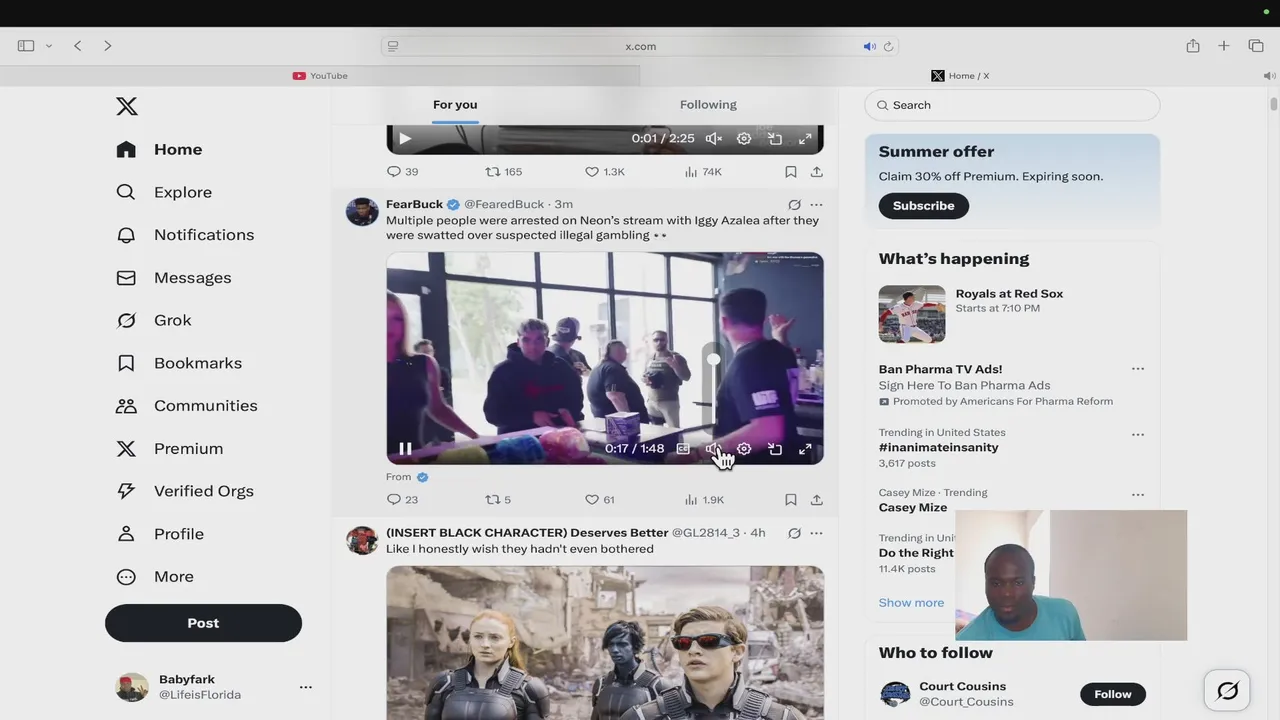Screen dimensions: 1280x720
Task: Open more options on GL2814_3 post
Action: pyautogui.click(x=816, y=533)
